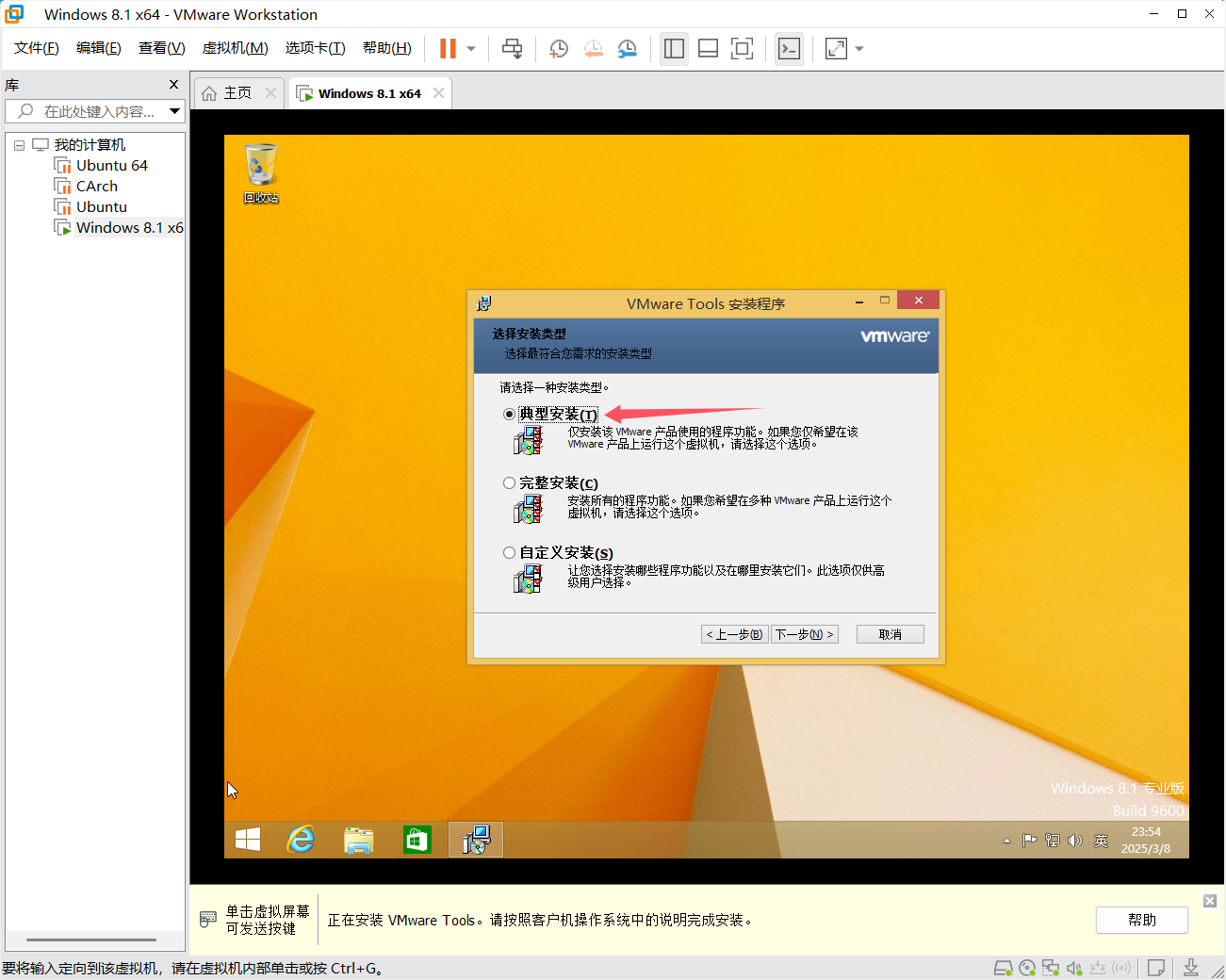This screenshot has width=1226, height=980.
Task: Toggle the library sidebar view icon
Action: click(x=674, y=49)
